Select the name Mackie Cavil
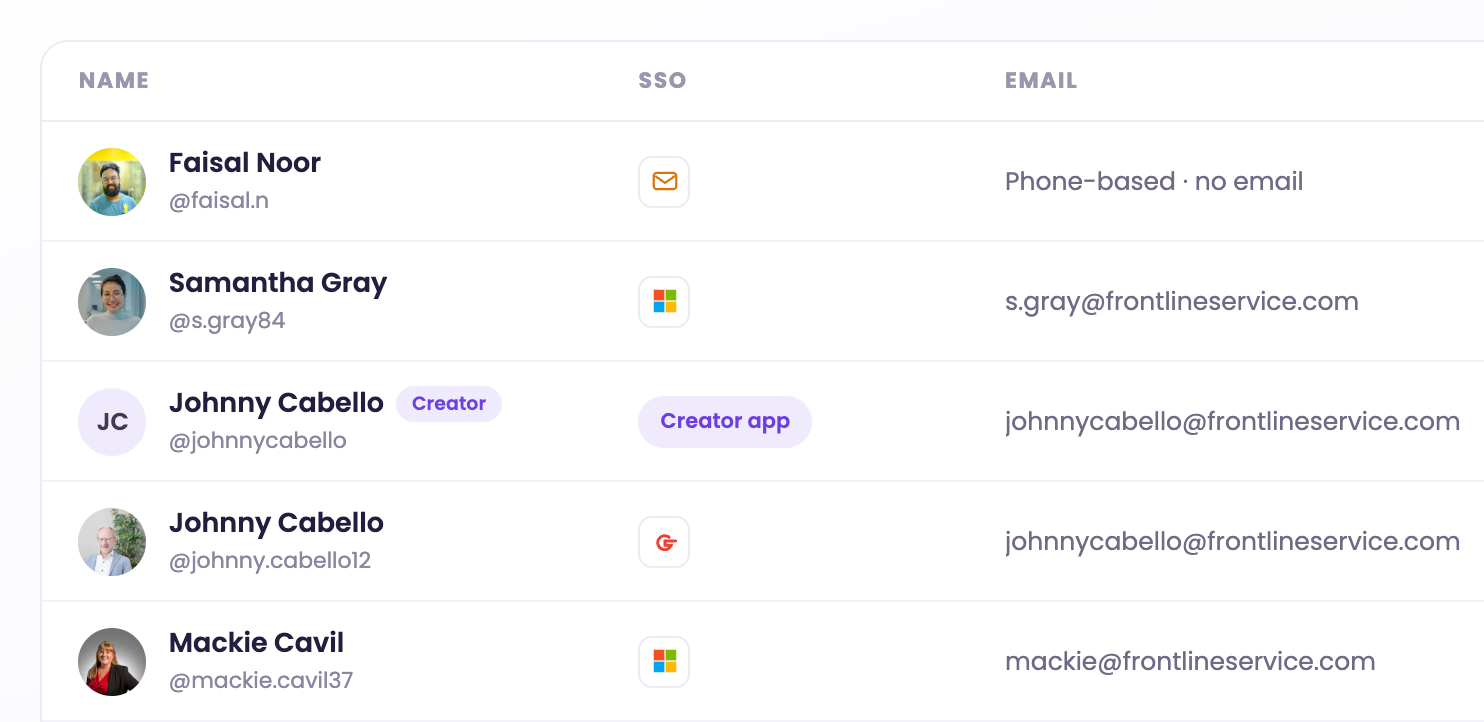This screenshot has height=722, width=1484. 256,643
